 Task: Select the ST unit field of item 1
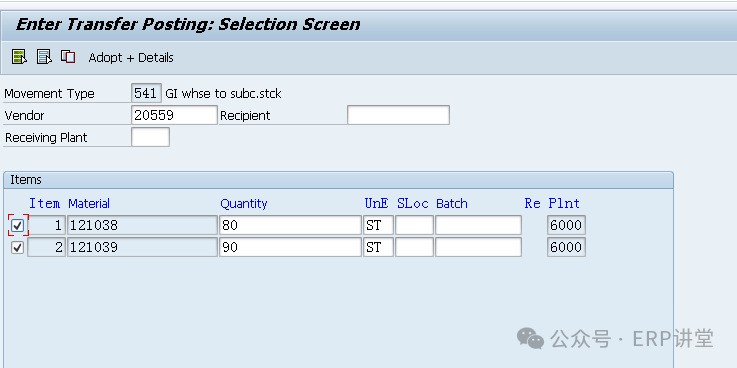(x=378, y=225)
